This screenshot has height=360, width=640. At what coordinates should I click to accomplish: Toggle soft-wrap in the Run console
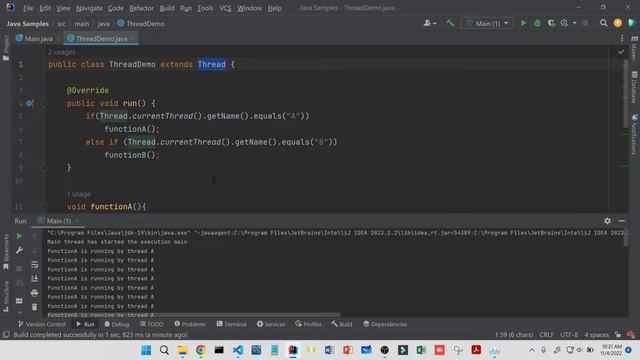[x=35, y=265]
